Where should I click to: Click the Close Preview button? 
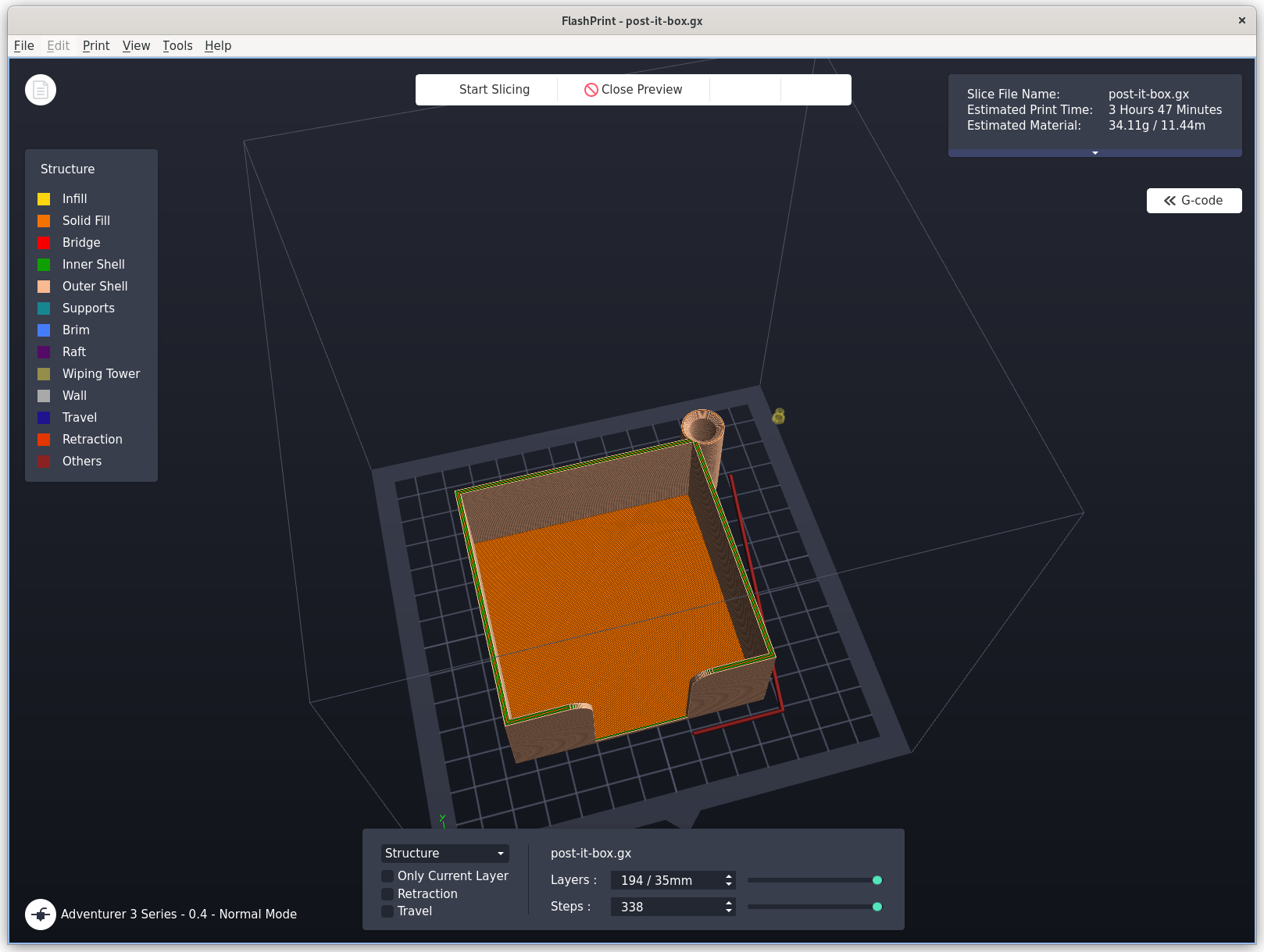633,89
